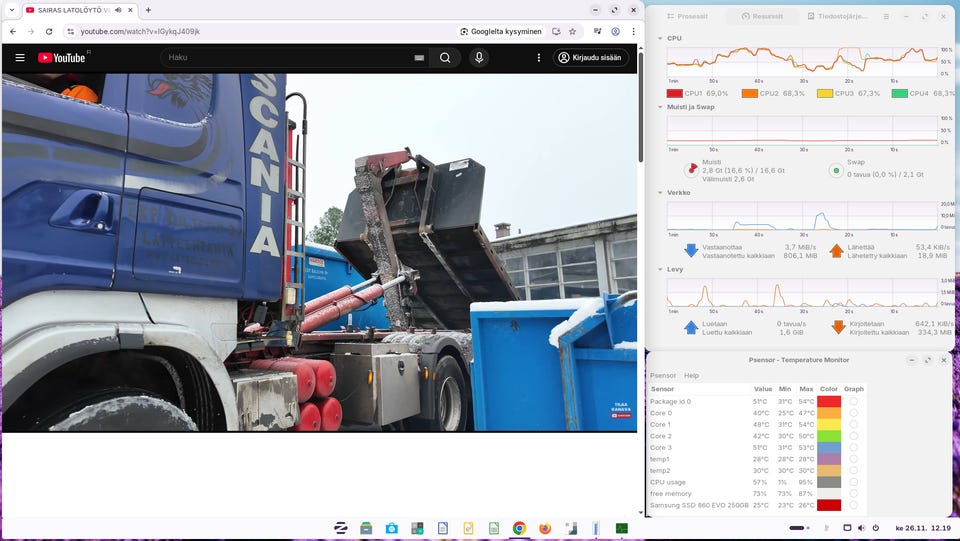This screenshot has height=541, width=960.
Task: Toggle graph for Core 1 sensor
Action: [853, 425]
